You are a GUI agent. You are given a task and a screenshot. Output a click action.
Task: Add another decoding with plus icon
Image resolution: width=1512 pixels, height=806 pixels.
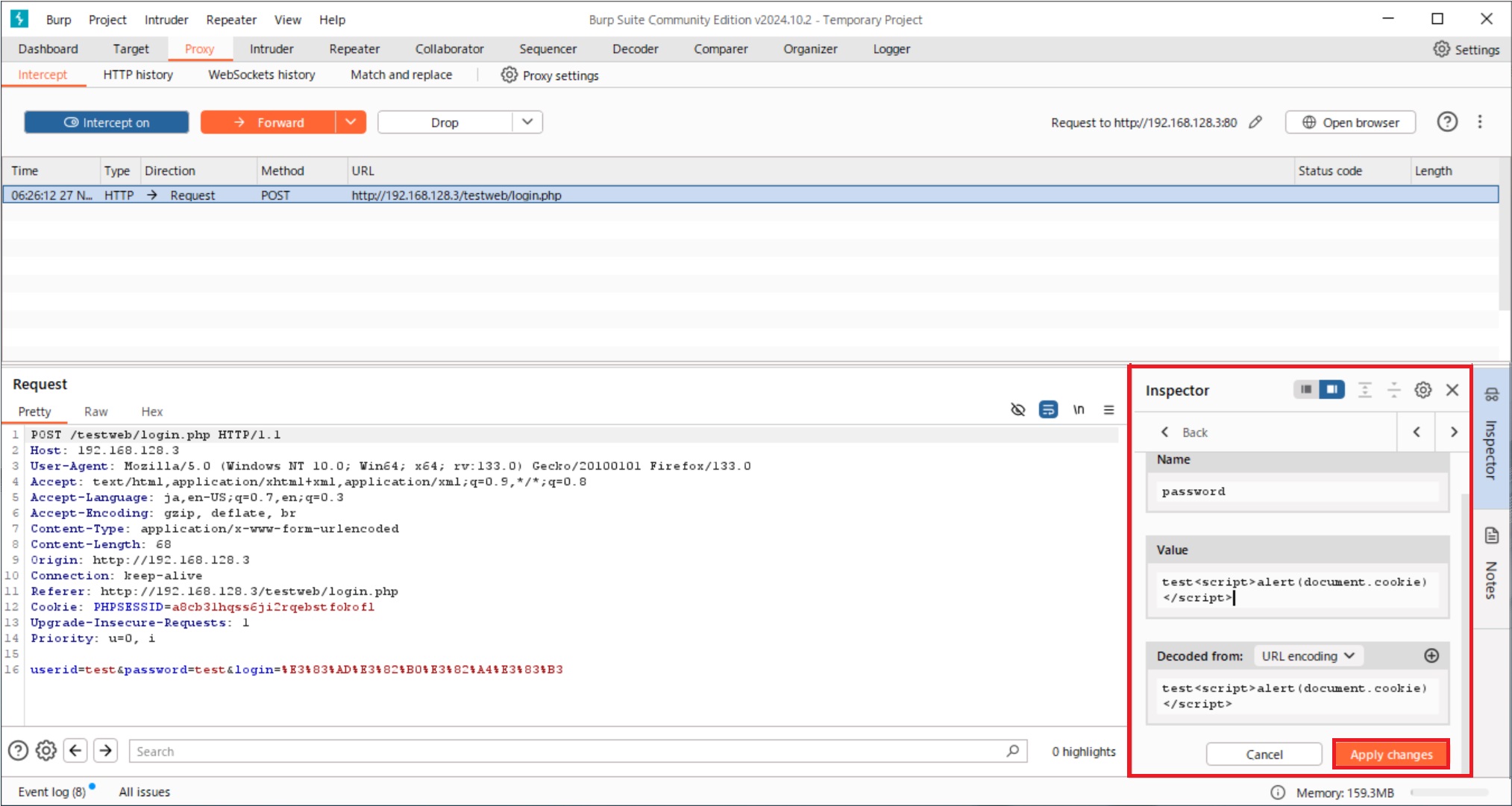(x=1431, y=655)
